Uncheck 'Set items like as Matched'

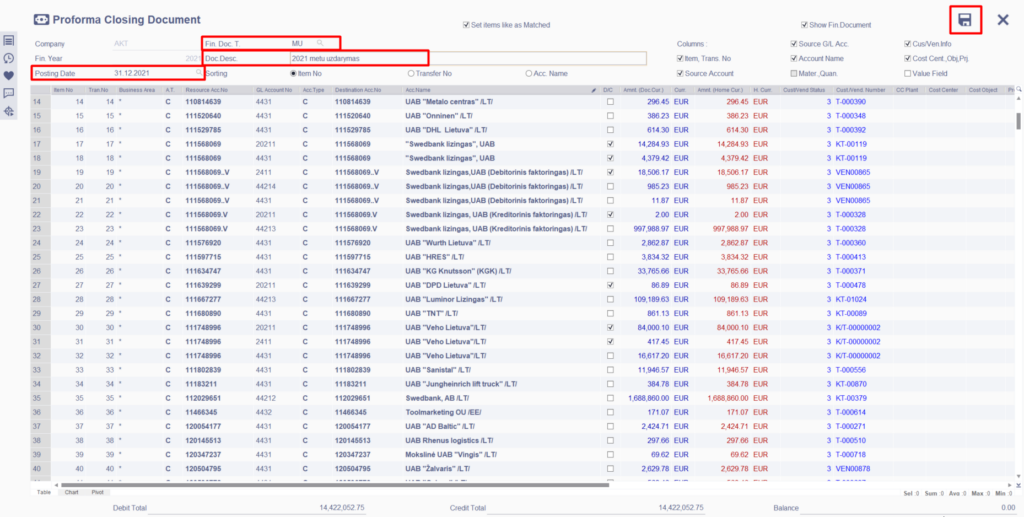coord(466,25)
